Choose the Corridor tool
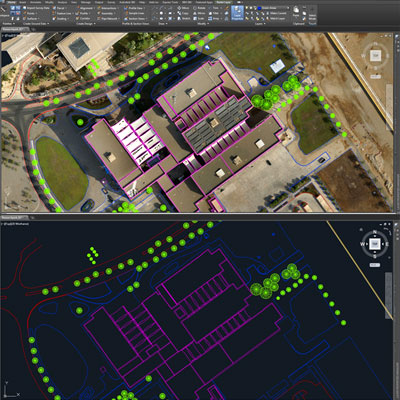 click(x=84, y=19)
